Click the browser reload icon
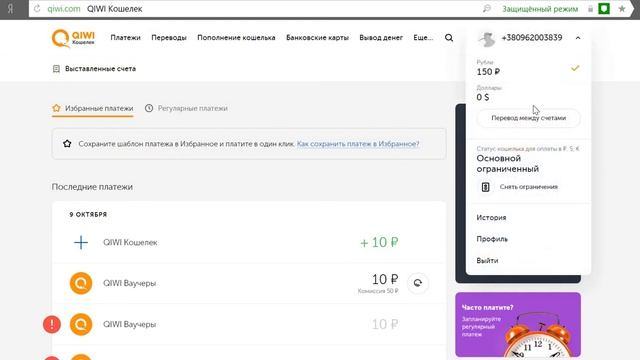Screen dimensions: 640x360 point(37,9)
